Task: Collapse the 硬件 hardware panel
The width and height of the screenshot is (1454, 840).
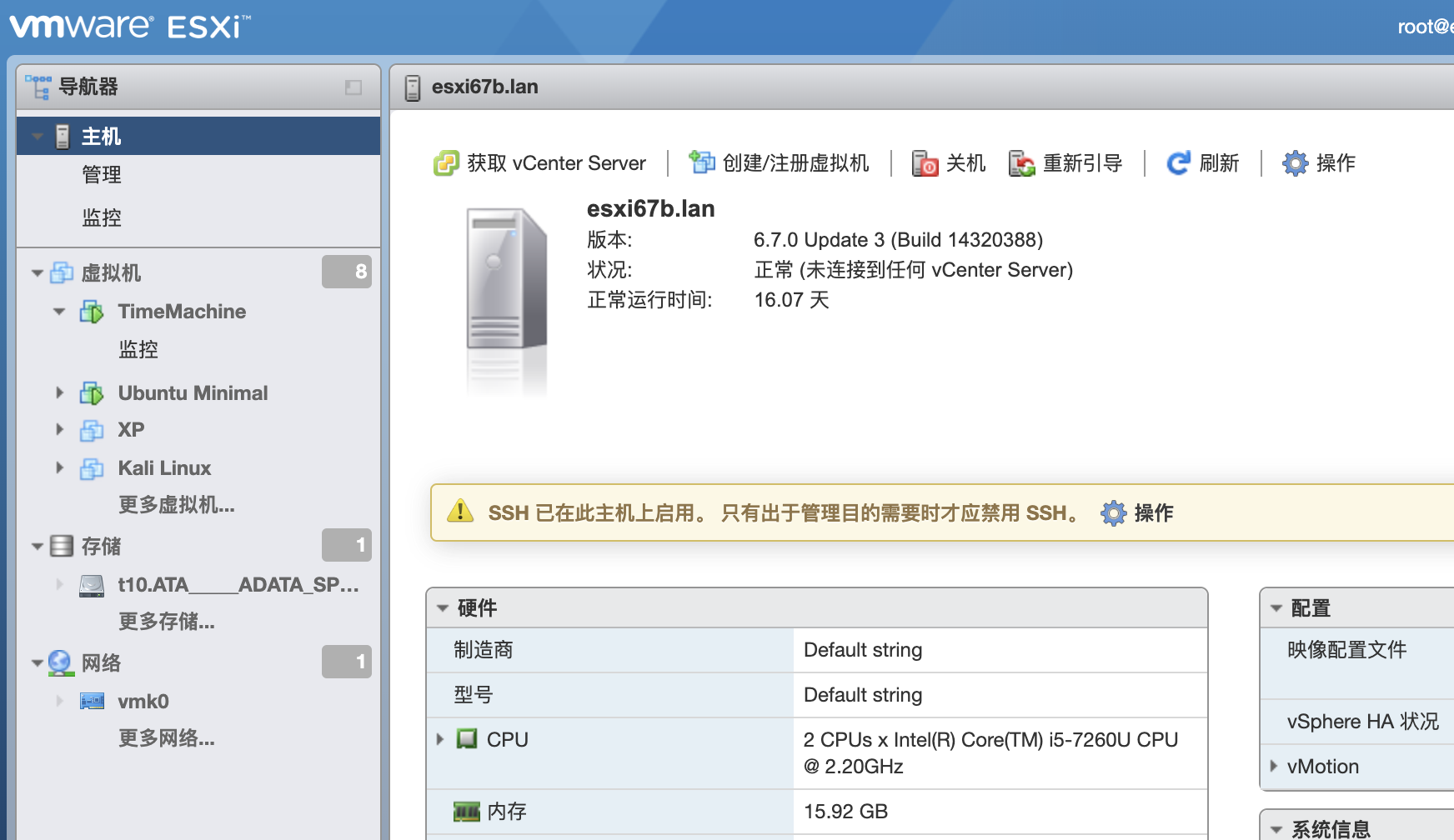Action: [441, 608]
